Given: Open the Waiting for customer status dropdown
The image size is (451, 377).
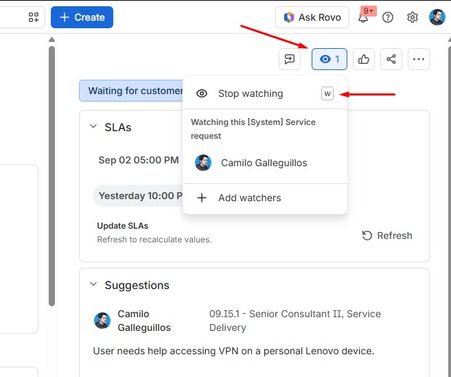Looking at the screenshot, I should pos(131,91).
